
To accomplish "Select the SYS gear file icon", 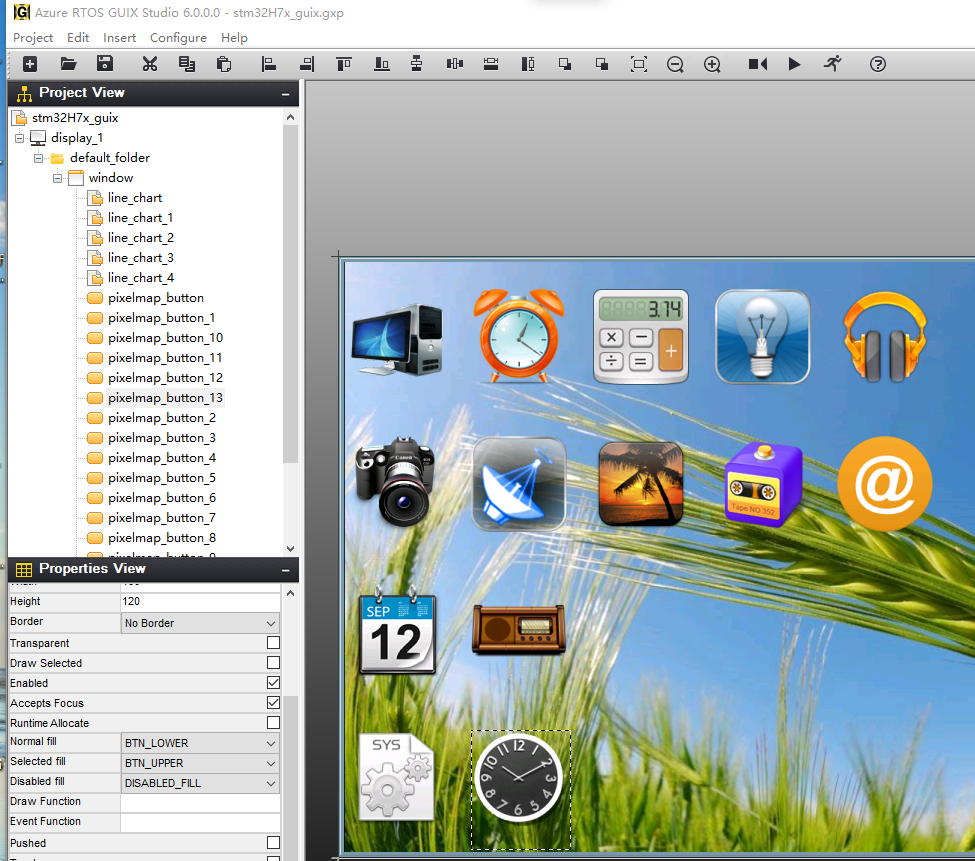I will click(x=397, y=776).
